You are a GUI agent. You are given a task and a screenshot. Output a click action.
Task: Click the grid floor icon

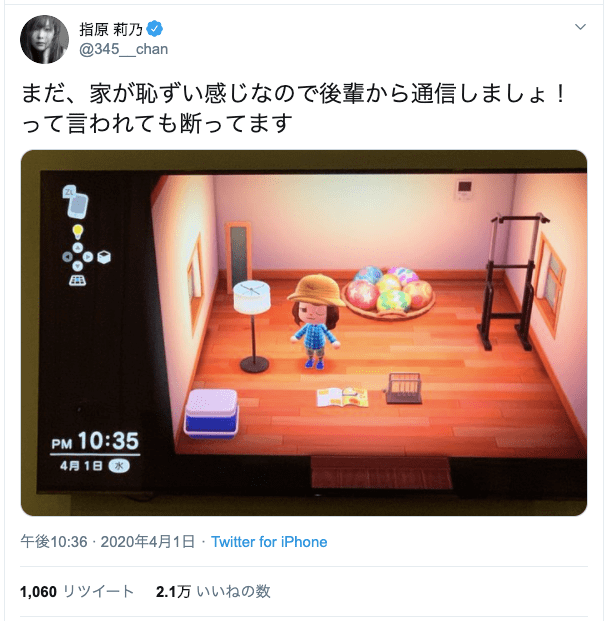click(x=78, y=280)
